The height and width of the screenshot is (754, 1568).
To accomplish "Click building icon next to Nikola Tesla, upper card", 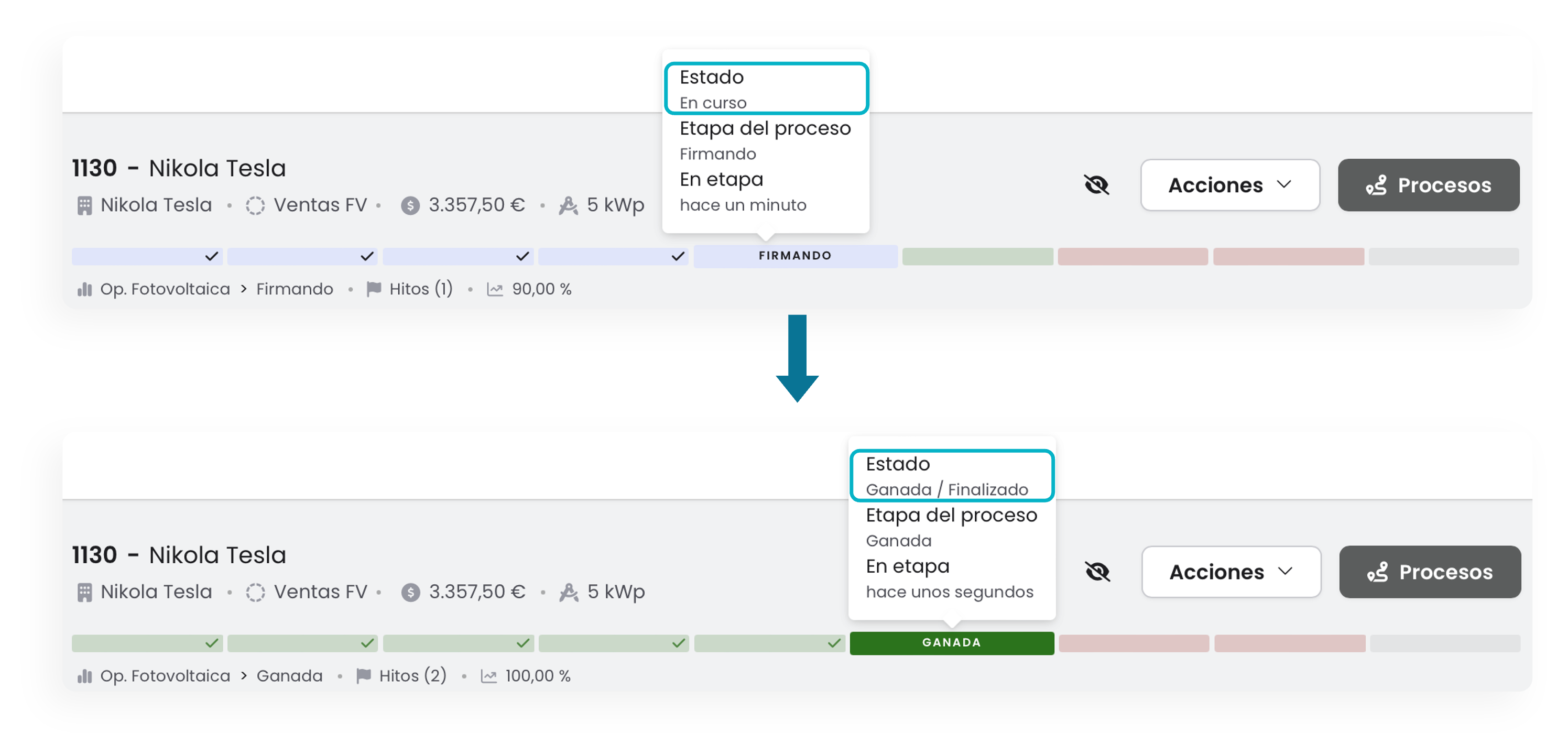I will coord(84,206).
